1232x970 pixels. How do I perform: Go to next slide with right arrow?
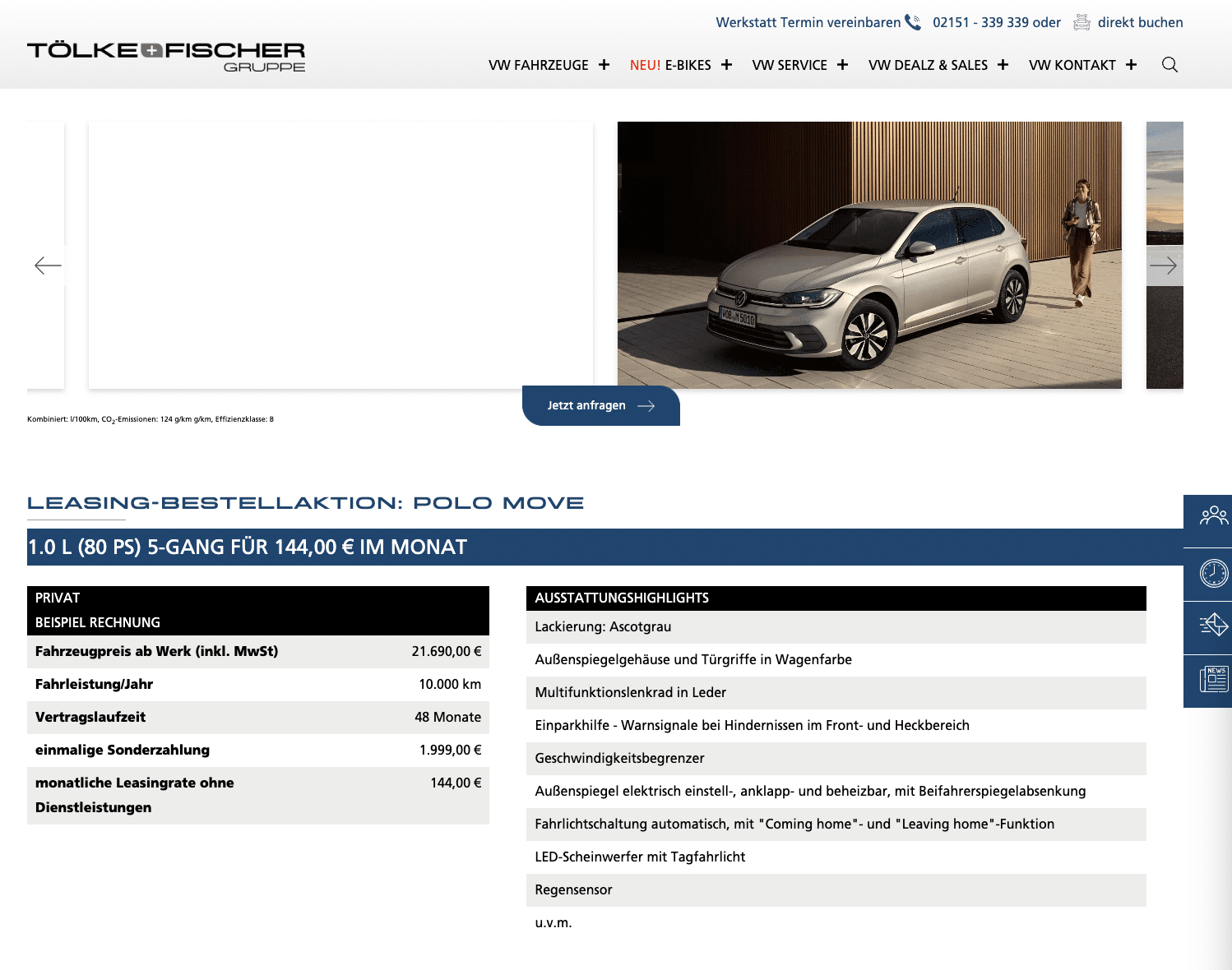coord(1163,266)
